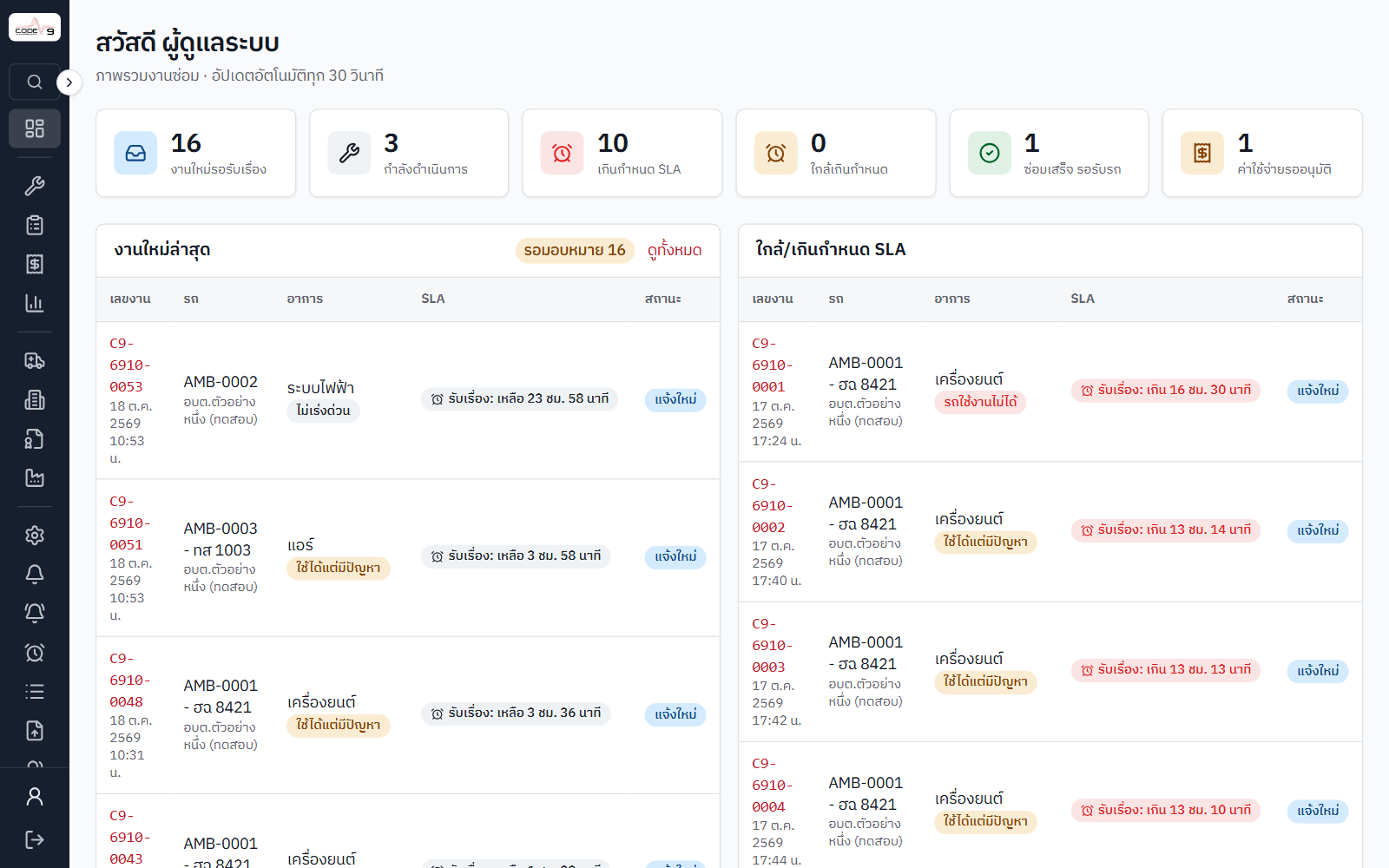Open job C9-6910-0003 in SLA panel

coord(773,646)
